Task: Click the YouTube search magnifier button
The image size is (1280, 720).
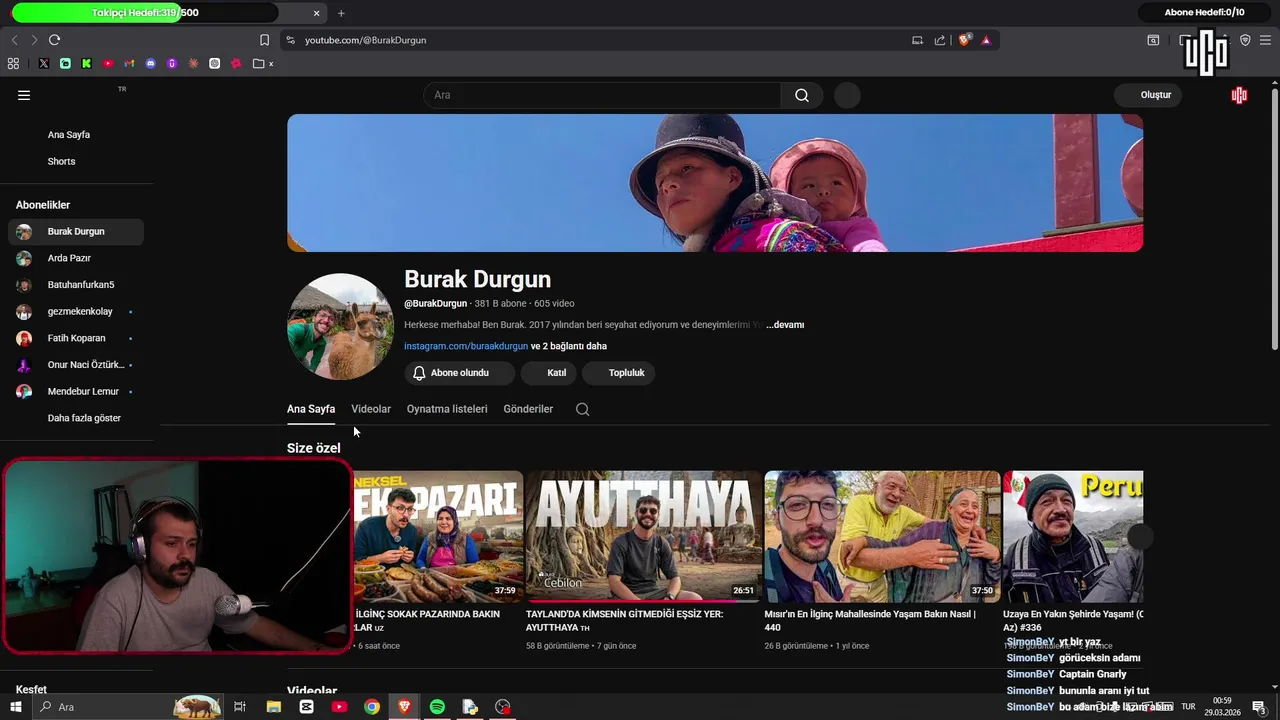Action: point(802,95)
